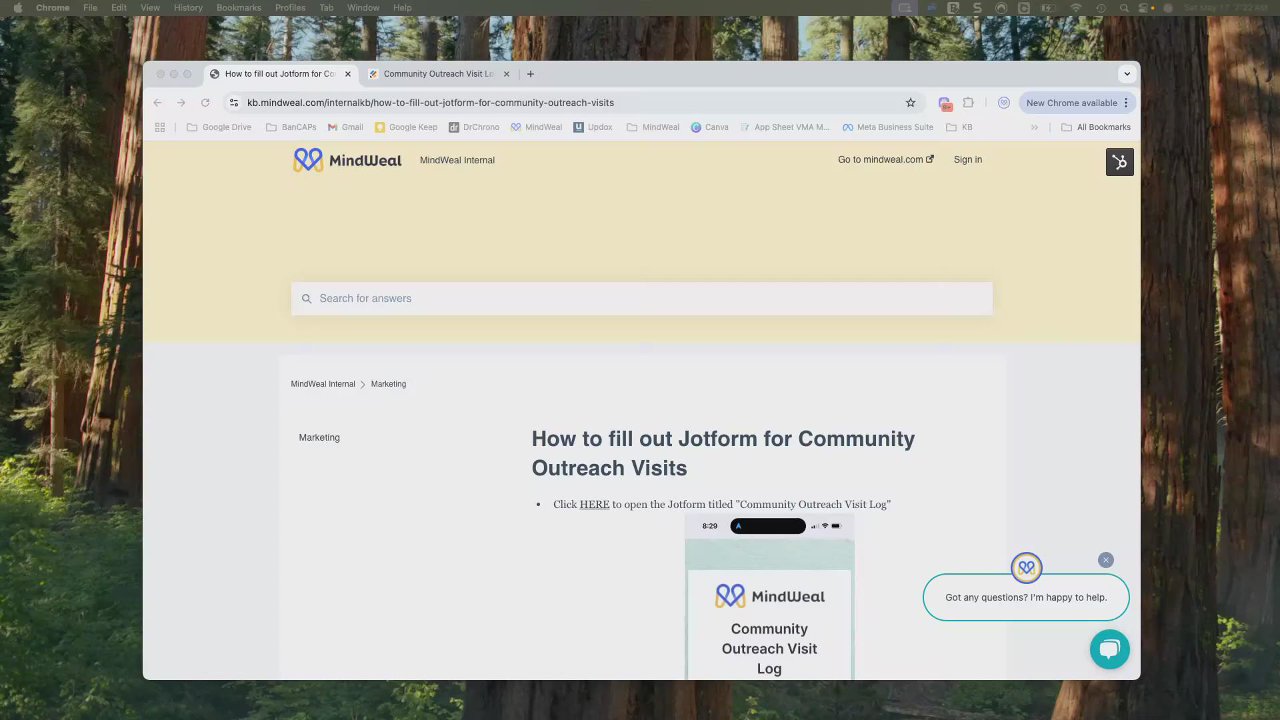Open the Window menu
The width and height of the screenshot is (1280, 720).
[363, 8]
